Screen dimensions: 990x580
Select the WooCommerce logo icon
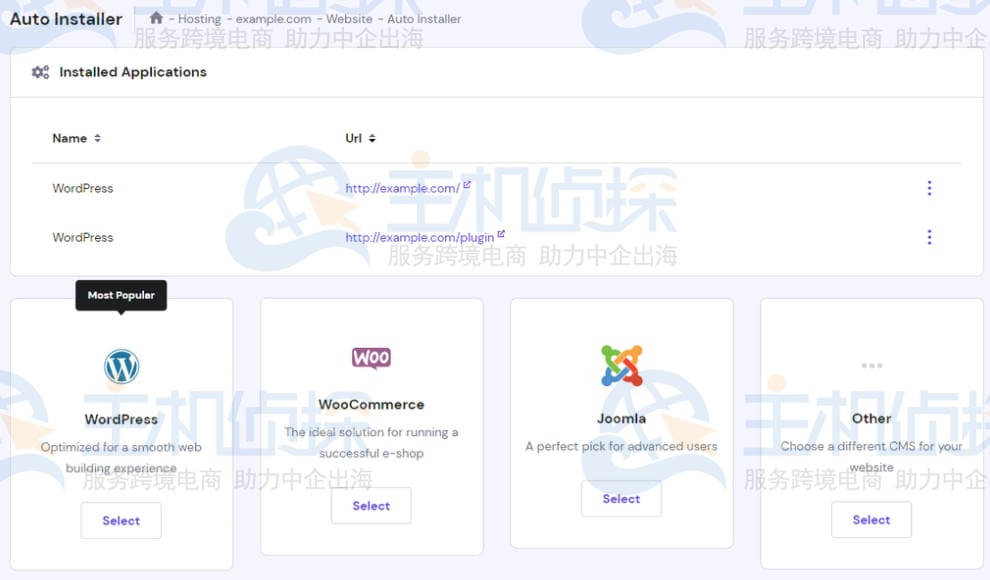pos(371,357)
